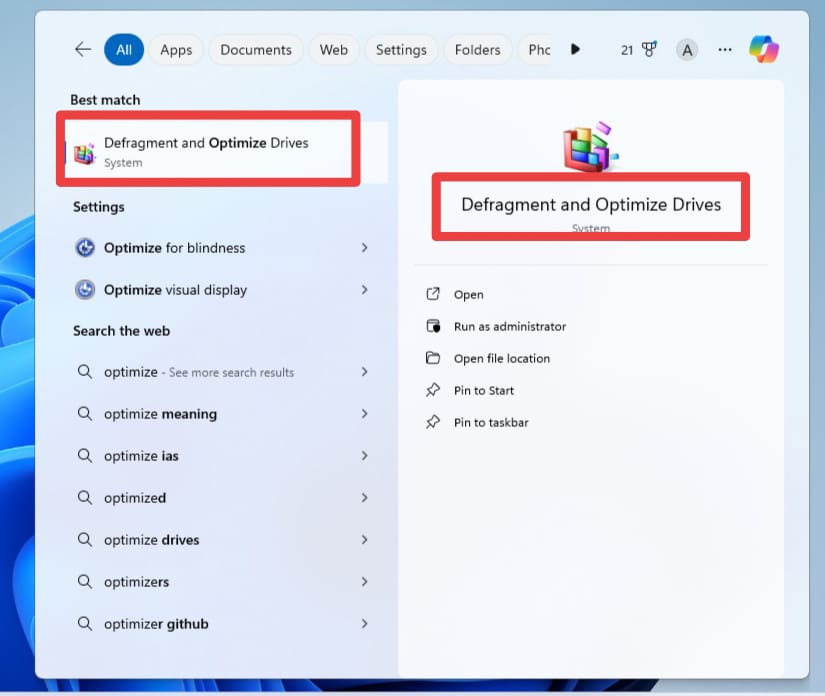This screenshot has width=825, height=696.
Task: Expand the optimize ias chevron
Action: (365, 456)
